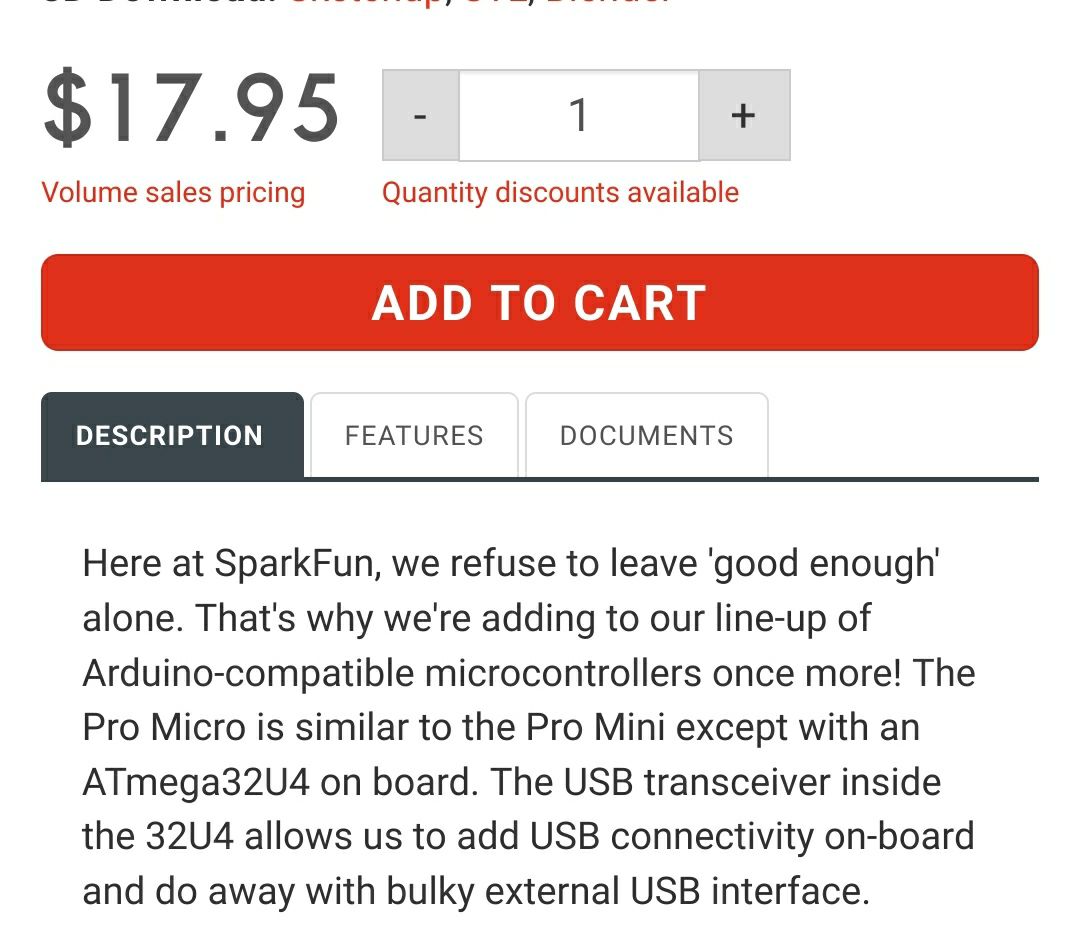Click the word SparkFun in the description
Image resolution: width=1080 pixels, height=938 pixels.
tap(297, 564)
